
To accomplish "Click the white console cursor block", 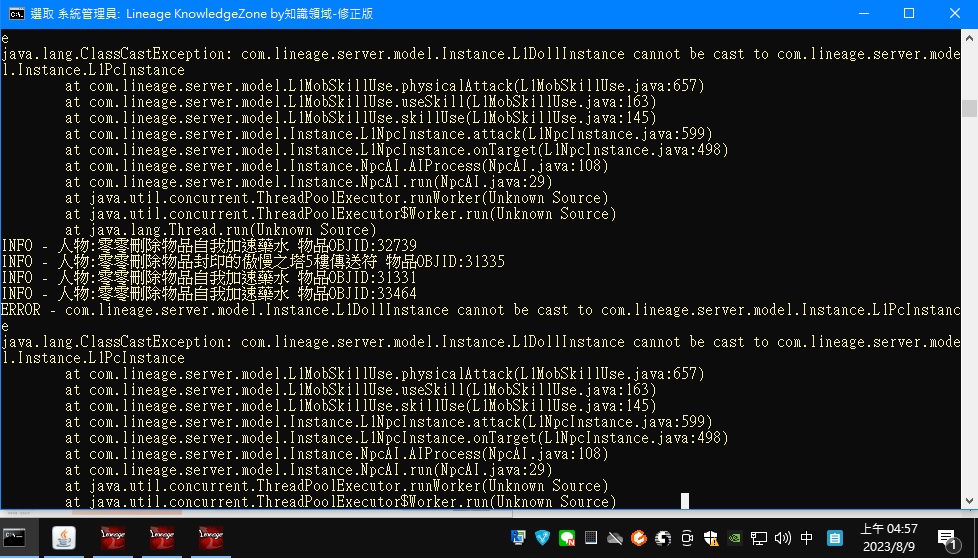I will click(685, 501).
